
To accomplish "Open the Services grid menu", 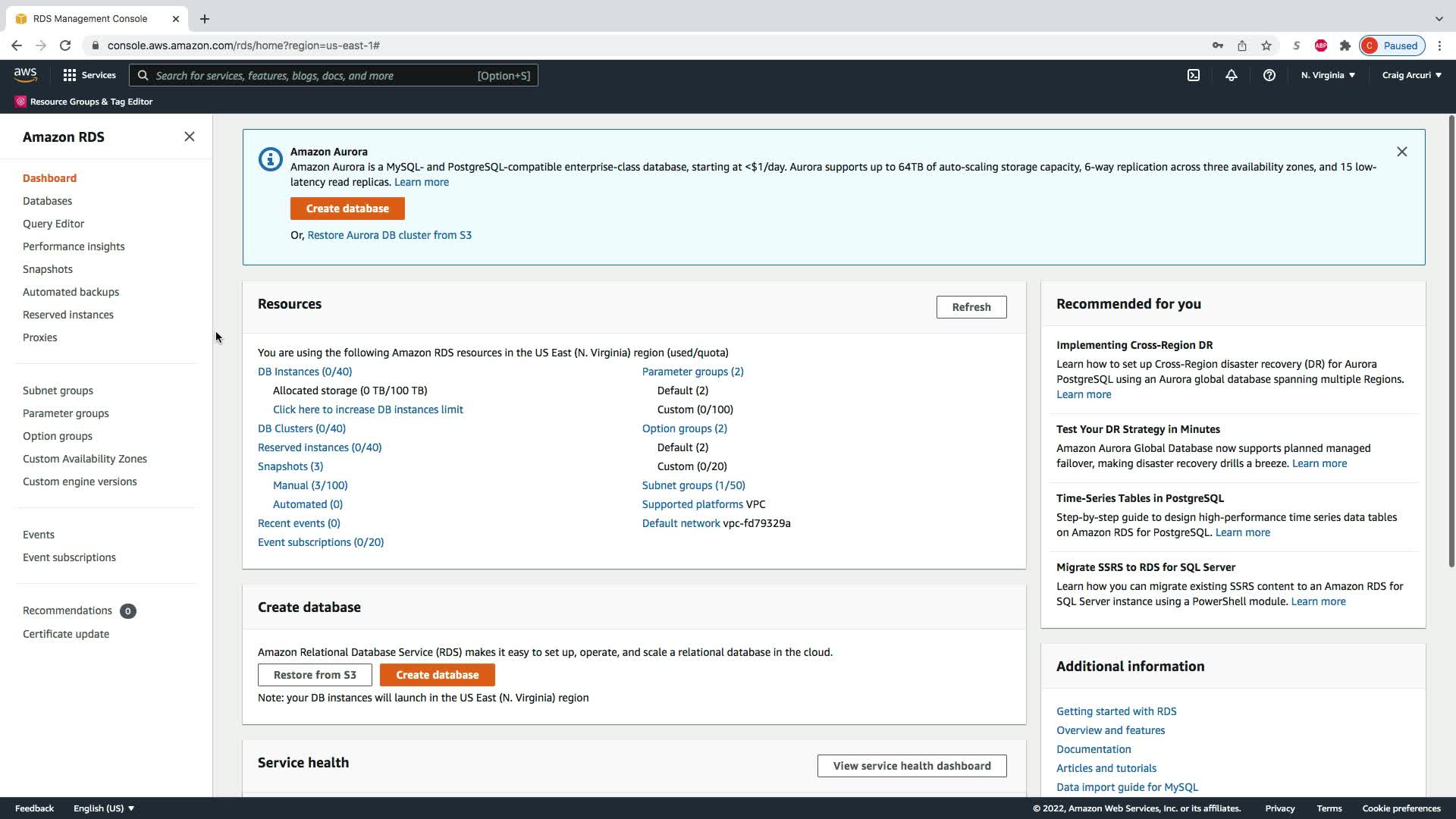I will (89, 75).
